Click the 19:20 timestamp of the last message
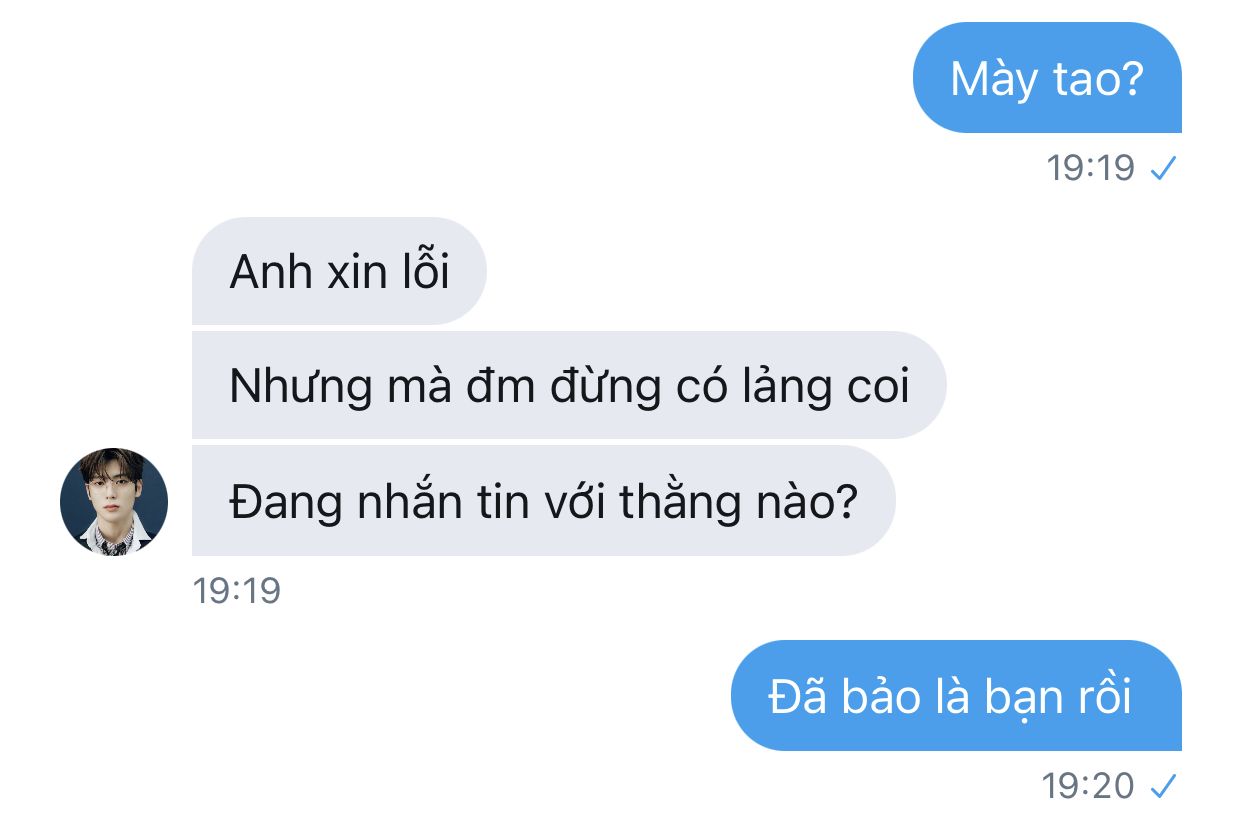This screenshot has width=1242, height=826. (1089, 786)
